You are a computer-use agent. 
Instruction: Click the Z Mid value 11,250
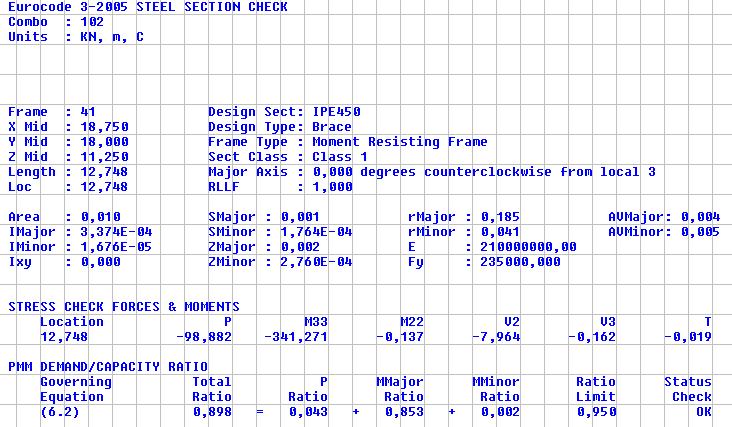(x=105, y=157)
